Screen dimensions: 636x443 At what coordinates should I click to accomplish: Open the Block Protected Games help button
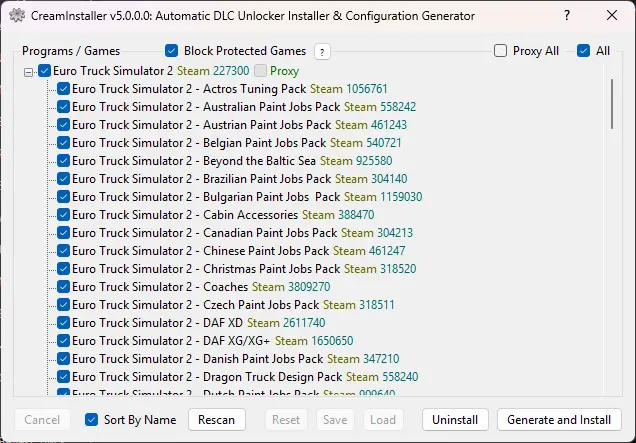322,52
